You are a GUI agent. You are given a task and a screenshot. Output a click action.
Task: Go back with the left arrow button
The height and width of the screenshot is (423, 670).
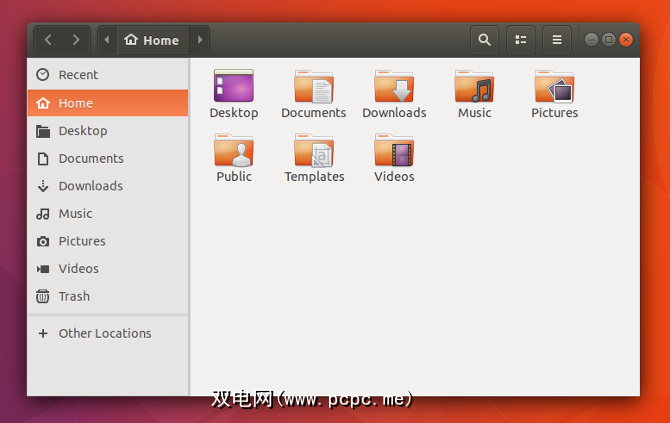point(48,40)
